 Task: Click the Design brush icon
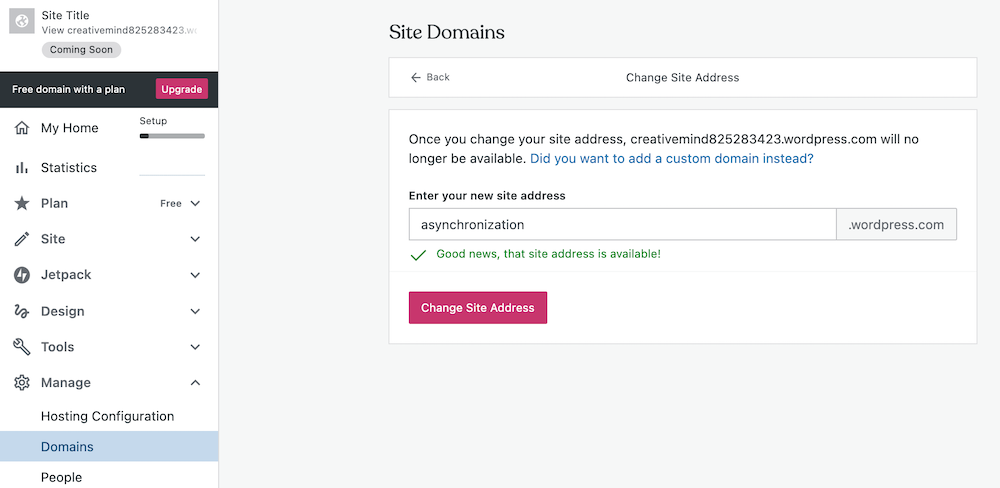pyautogui.click(x=21, y=311)
